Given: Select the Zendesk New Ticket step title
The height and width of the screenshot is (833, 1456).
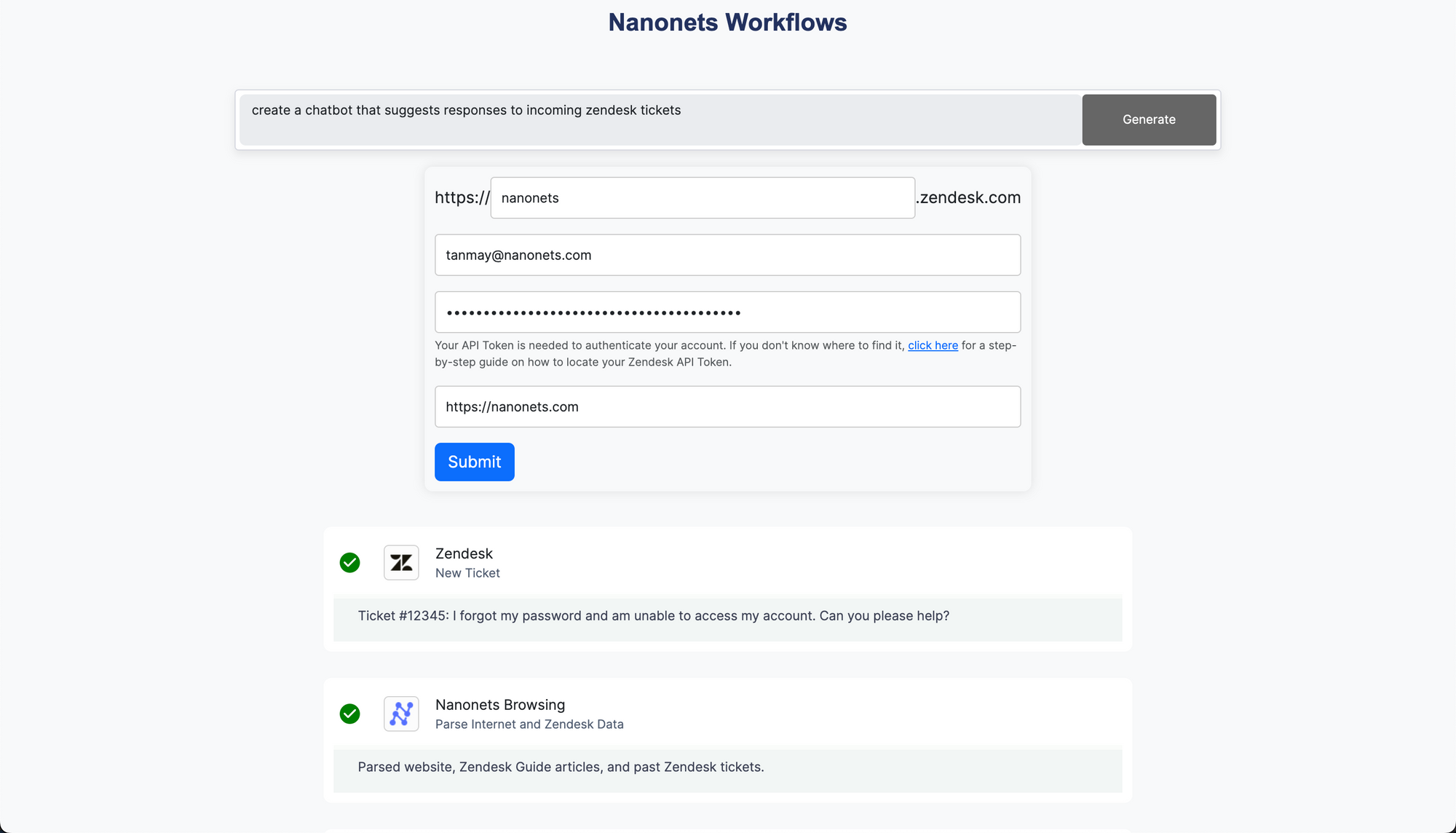Looking at the screenshot, I should tap(464, 553).
